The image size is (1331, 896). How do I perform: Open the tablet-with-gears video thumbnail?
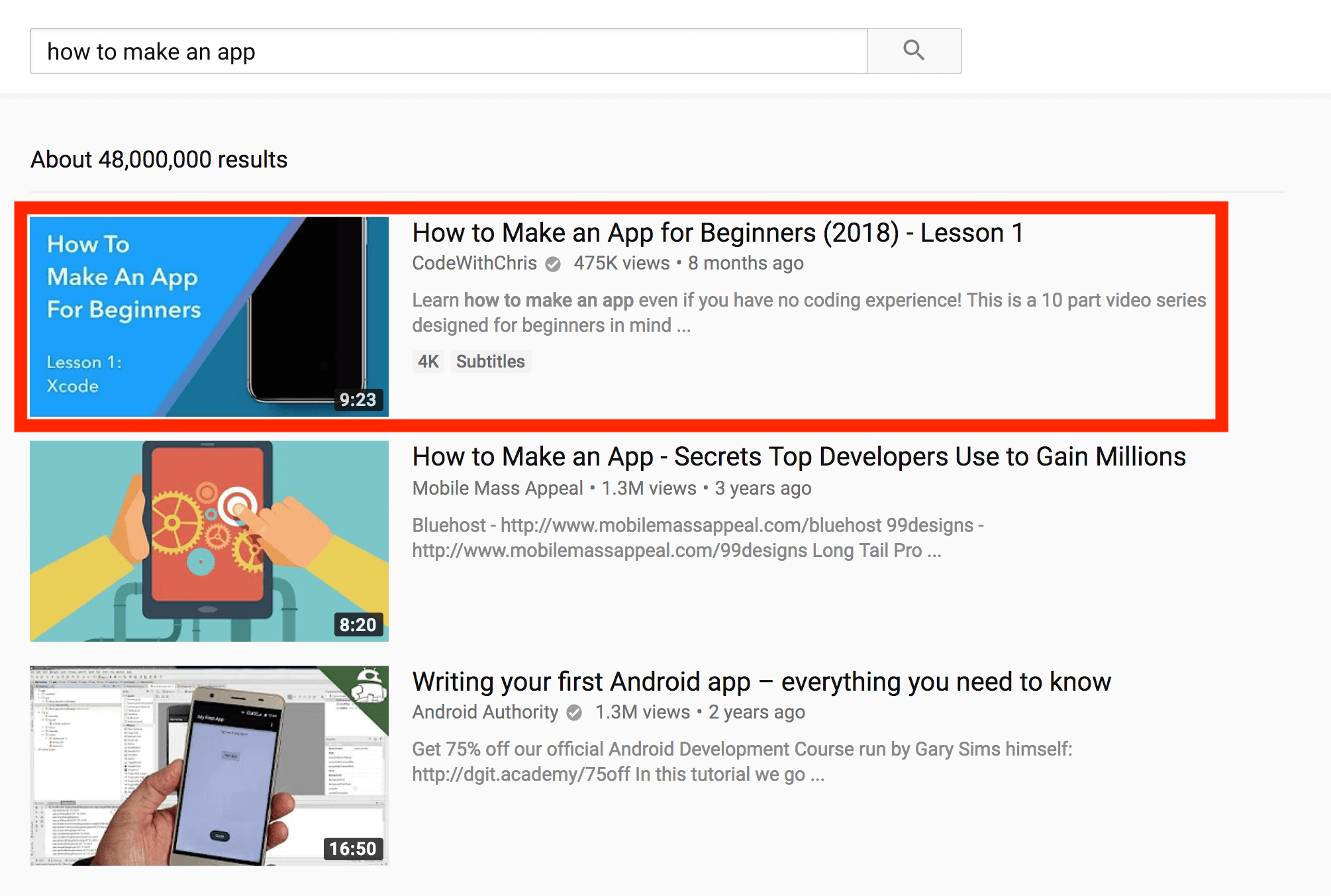pyautogui.click(x=209, y=541)
